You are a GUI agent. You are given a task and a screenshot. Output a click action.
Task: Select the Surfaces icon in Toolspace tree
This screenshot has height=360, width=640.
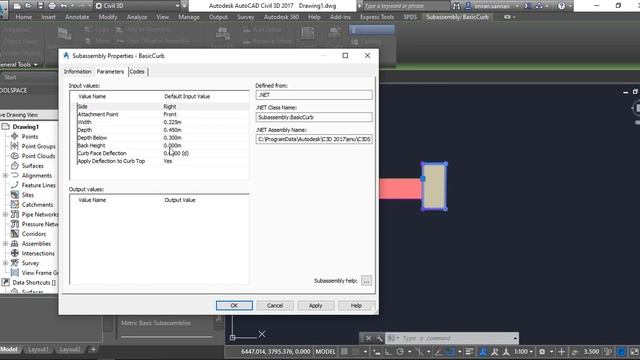[x=15, y=166]
